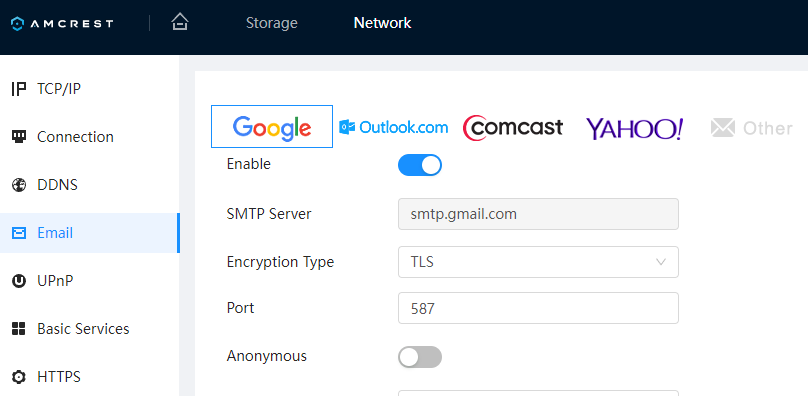Select the Network tab
The image size is (808, 396).
tap(382, 23)
